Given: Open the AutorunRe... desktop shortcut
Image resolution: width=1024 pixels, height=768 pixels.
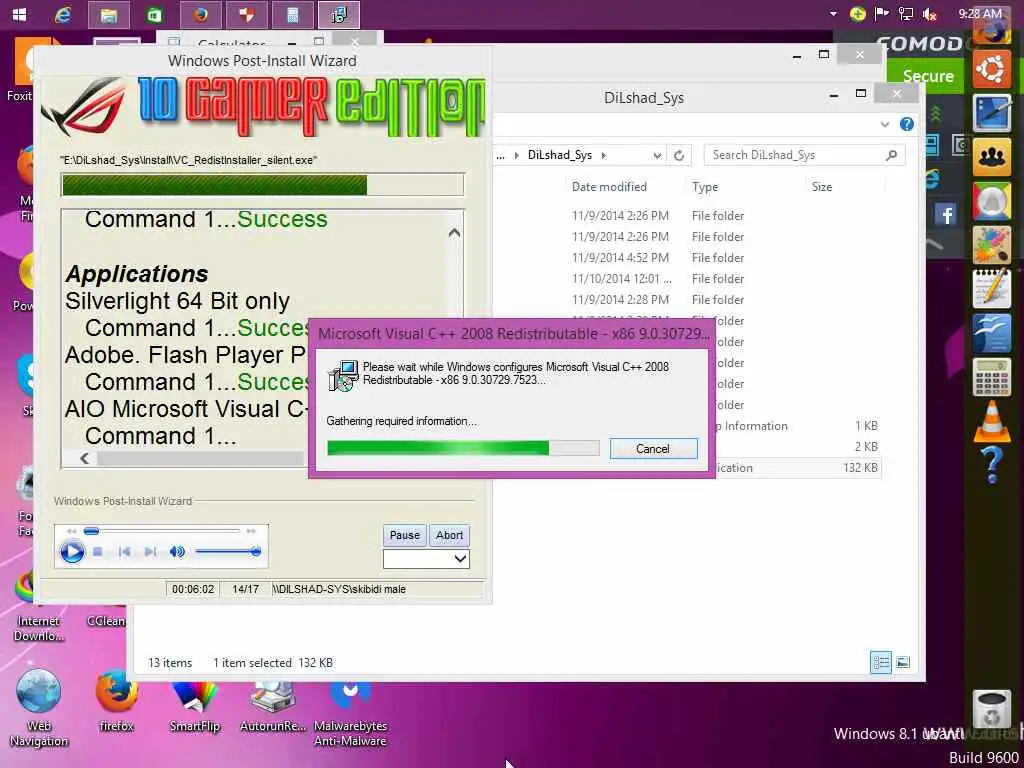Looking at the screenshot, I should click(273, 707).
